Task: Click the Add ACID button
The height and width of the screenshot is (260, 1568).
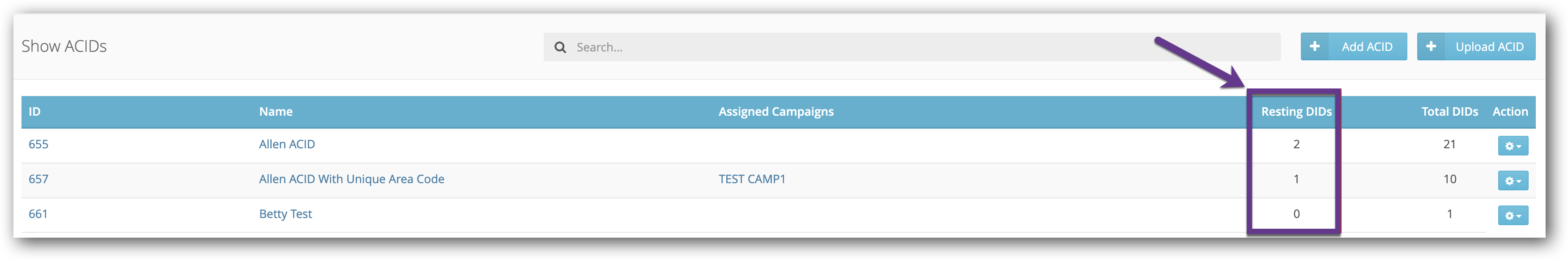Action: coord(1354,46)
